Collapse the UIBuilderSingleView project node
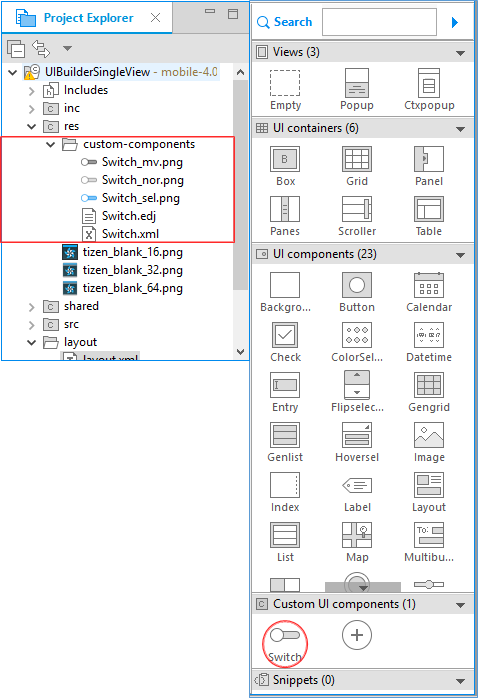This screenshot has width=478, height=698. [13, 72]
